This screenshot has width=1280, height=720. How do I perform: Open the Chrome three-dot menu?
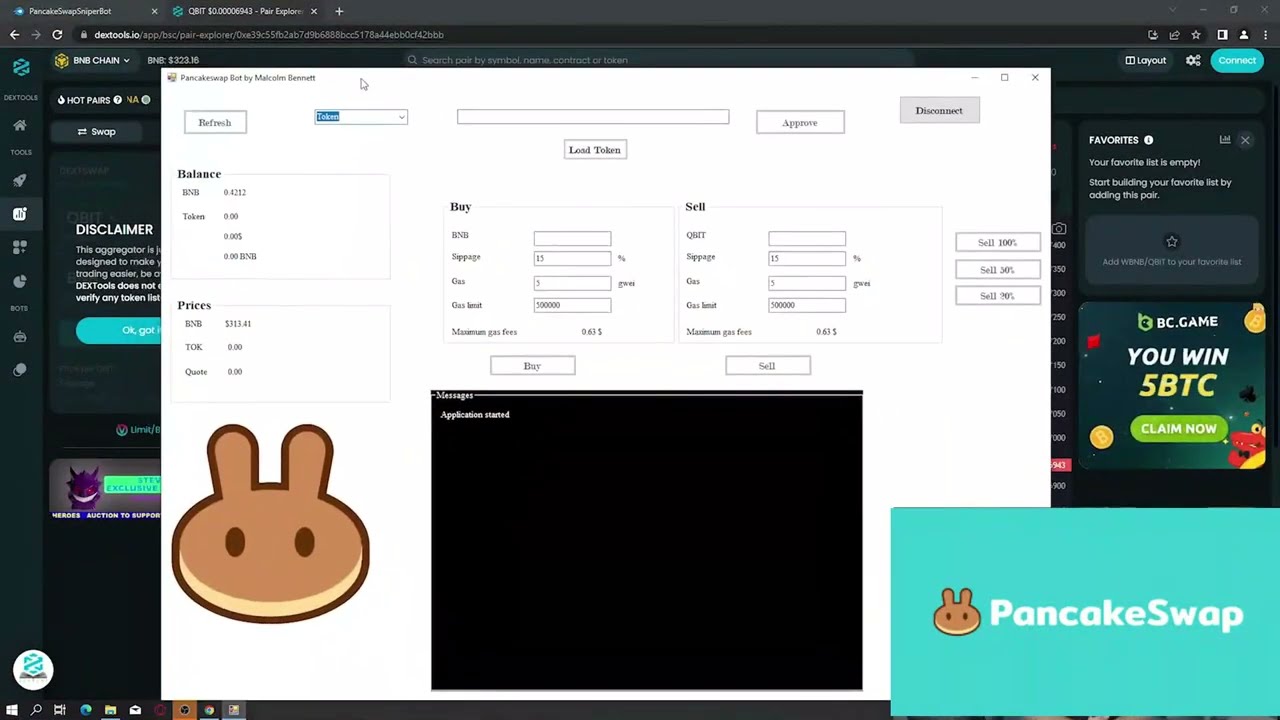tap(1265, 35)
